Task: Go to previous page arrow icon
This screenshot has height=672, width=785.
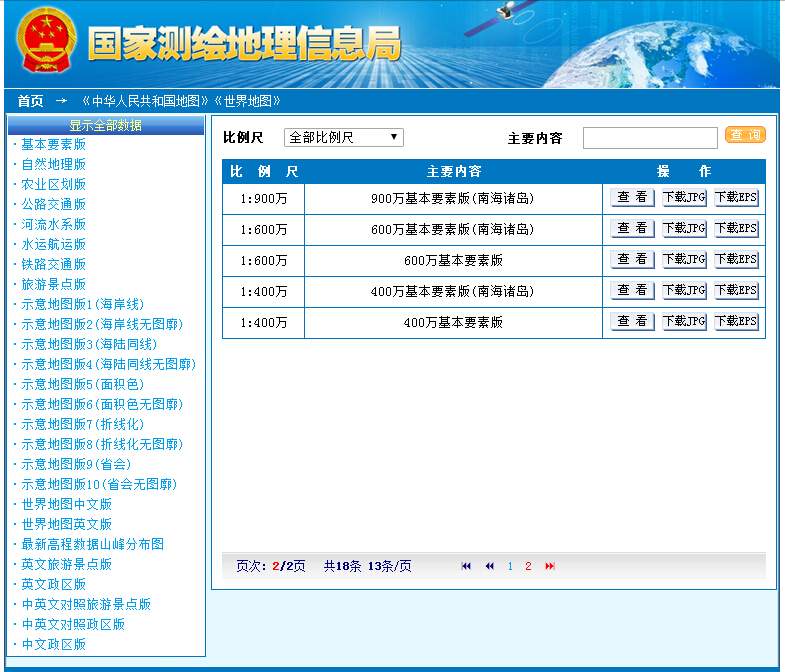Action: pyautogui.click(x=490, y=566)
